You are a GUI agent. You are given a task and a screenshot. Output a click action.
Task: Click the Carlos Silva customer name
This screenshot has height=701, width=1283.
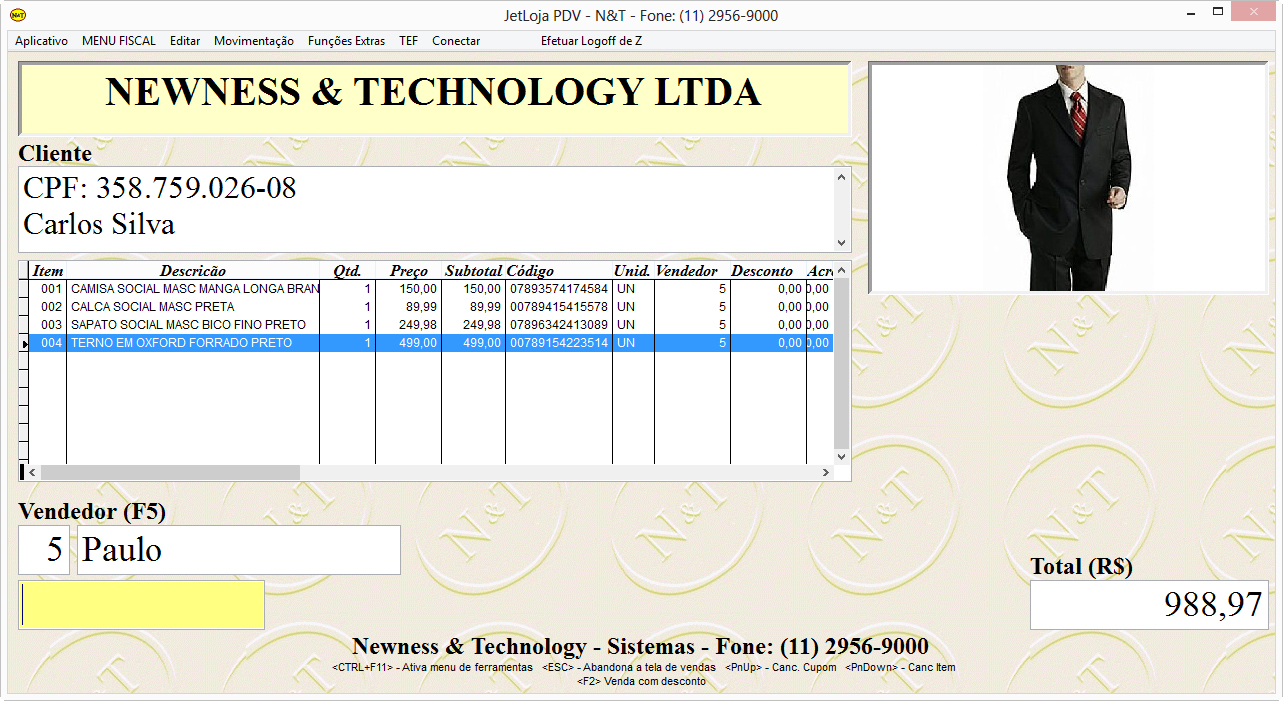(99, 224)
